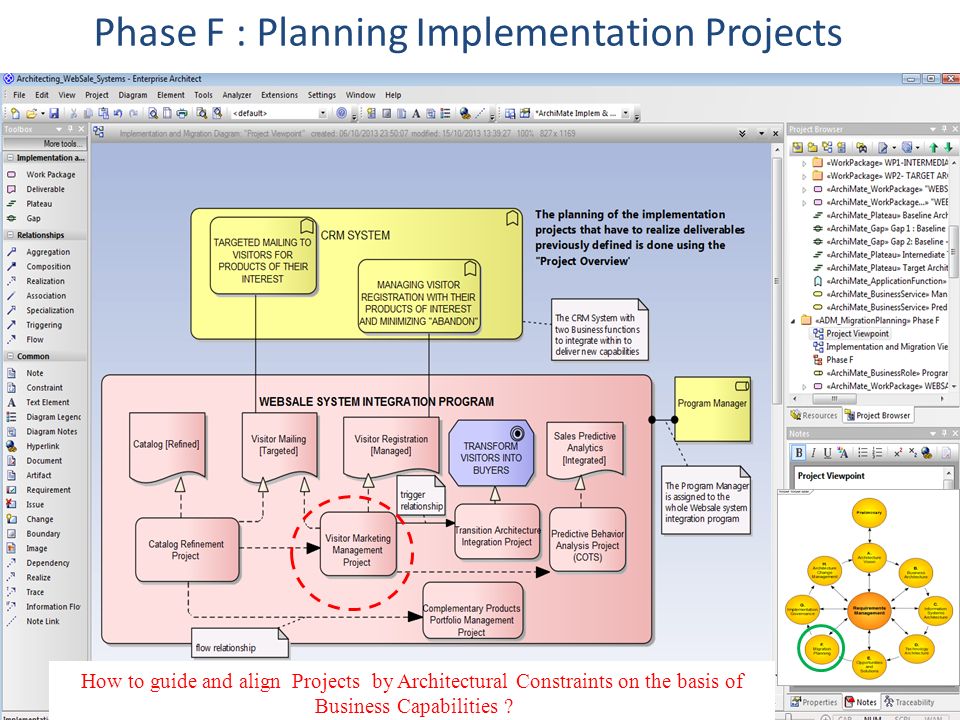Switch to the Resources tab
Viewport: 960px width, 720px height.
[814, 415]
